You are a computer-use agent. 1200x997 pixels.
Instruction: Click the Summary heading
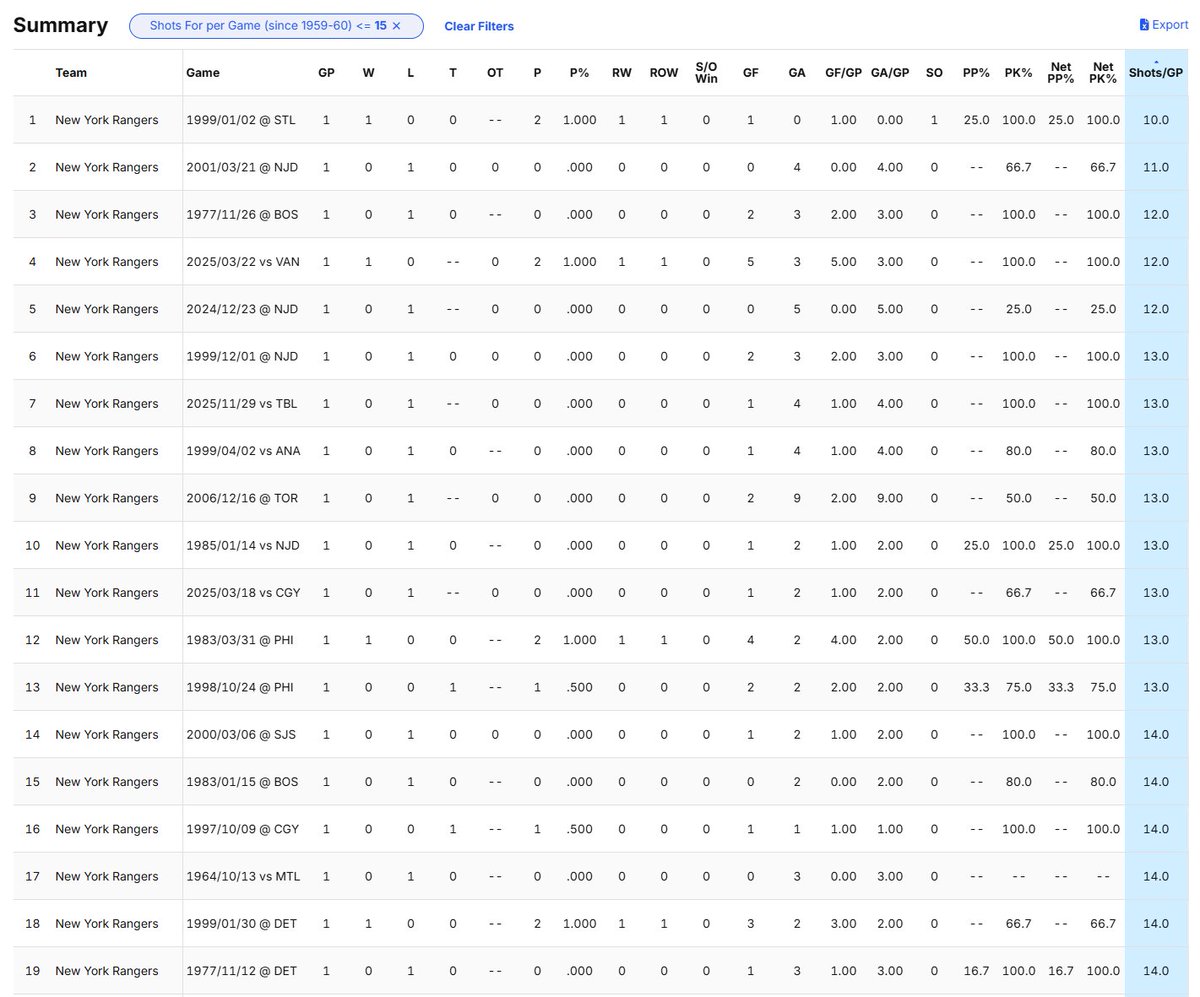click(x=61, y=26)
